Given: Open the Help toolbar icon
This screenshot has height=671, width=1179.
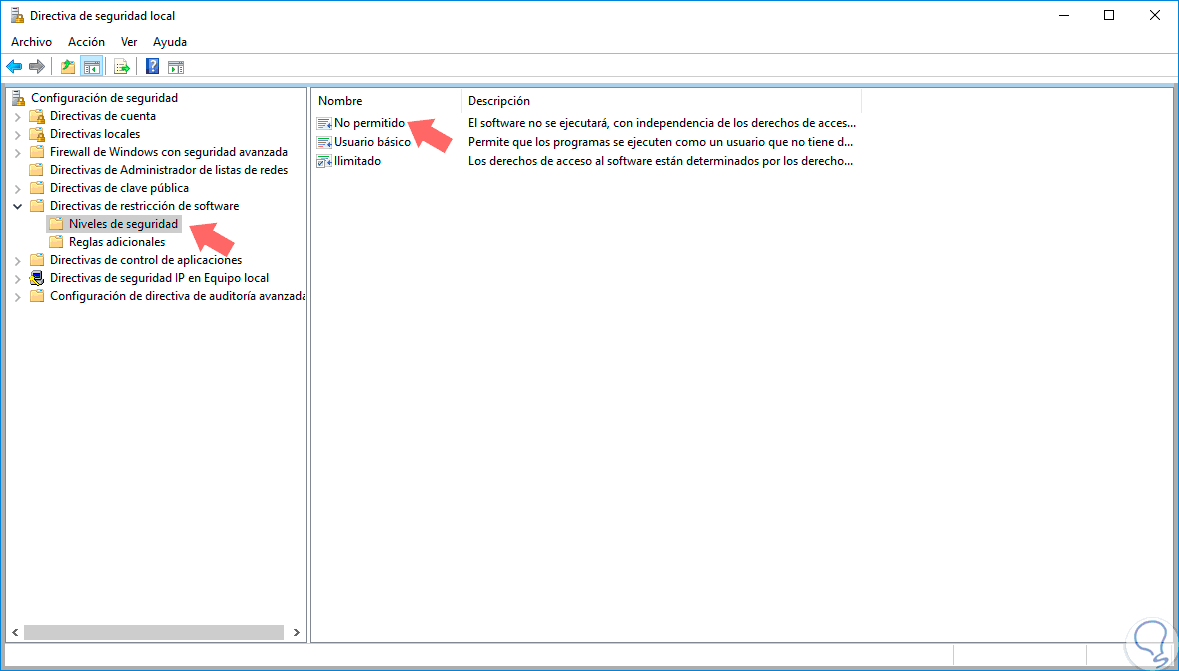Looking at the screenshot, I should click(x=153, y=67).
